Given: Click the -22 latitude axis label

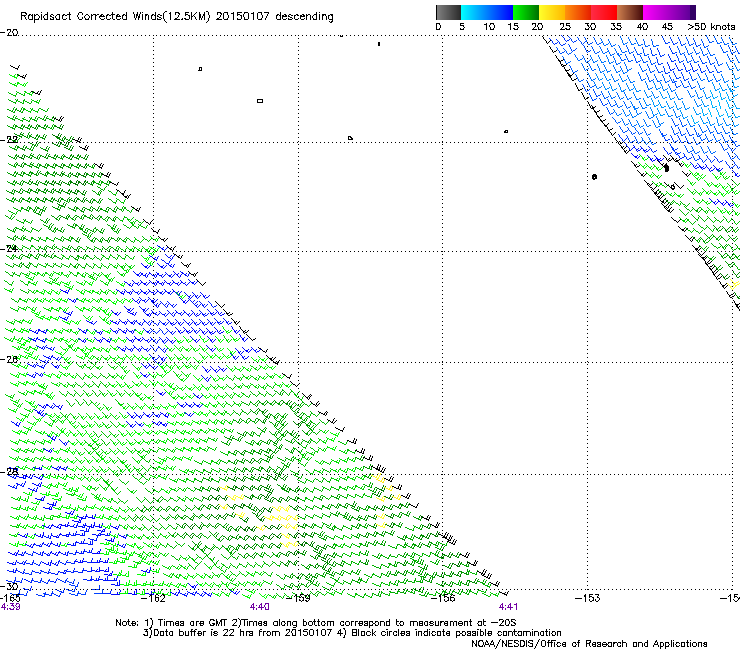Looking at the screenshot, I should click(x=9, y=140).
